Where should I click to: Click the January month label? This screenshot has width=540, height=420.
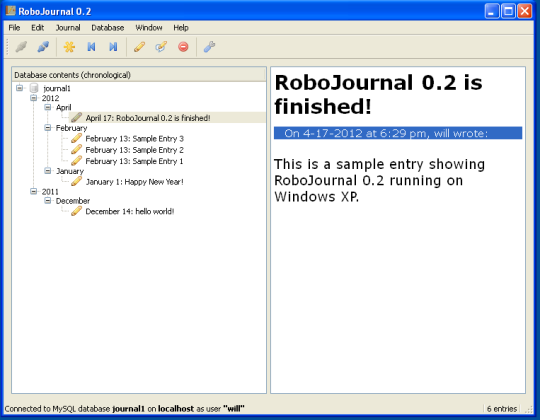70,171
